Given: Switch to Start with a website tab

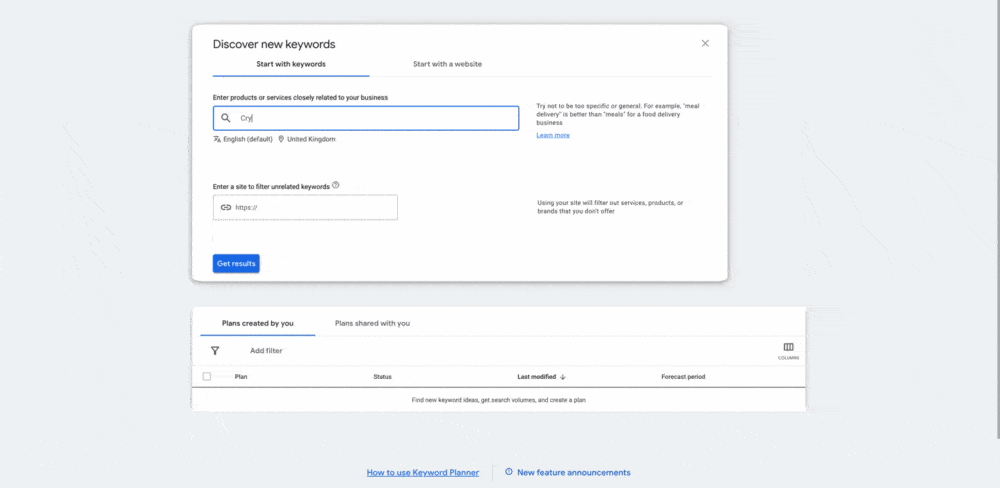Looking at the screenshot, I should click(x=447, y=64).
